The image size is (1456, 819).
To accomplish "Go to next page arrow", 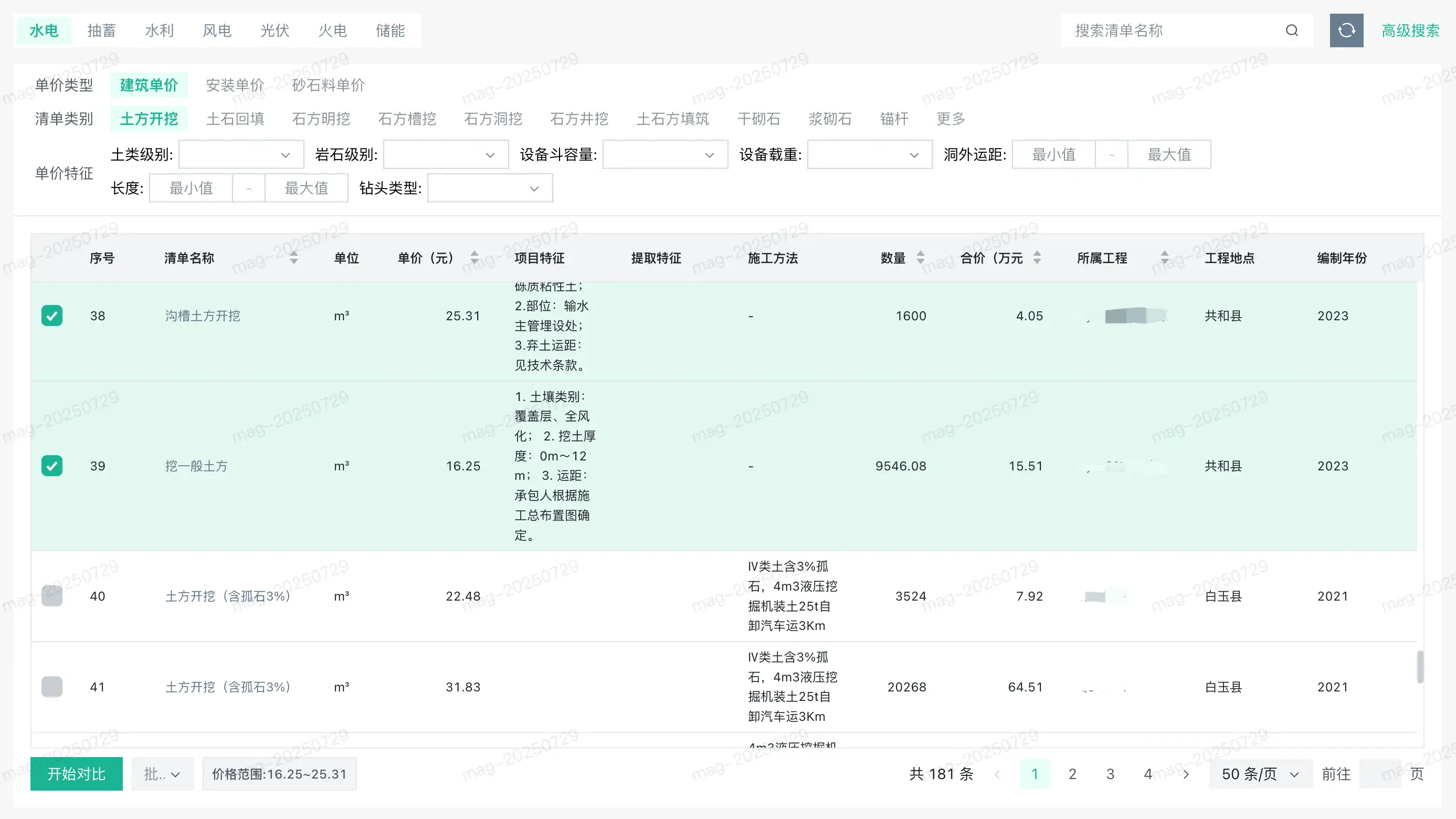I will click(1186, 774).
